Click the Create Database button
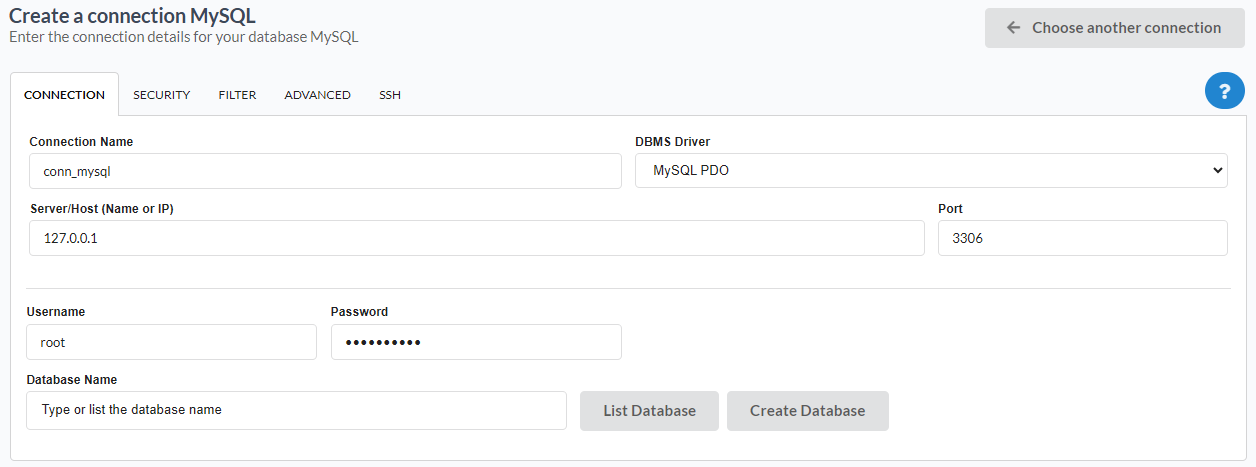The image size is (1256, 467). click(x=807, y=411)
